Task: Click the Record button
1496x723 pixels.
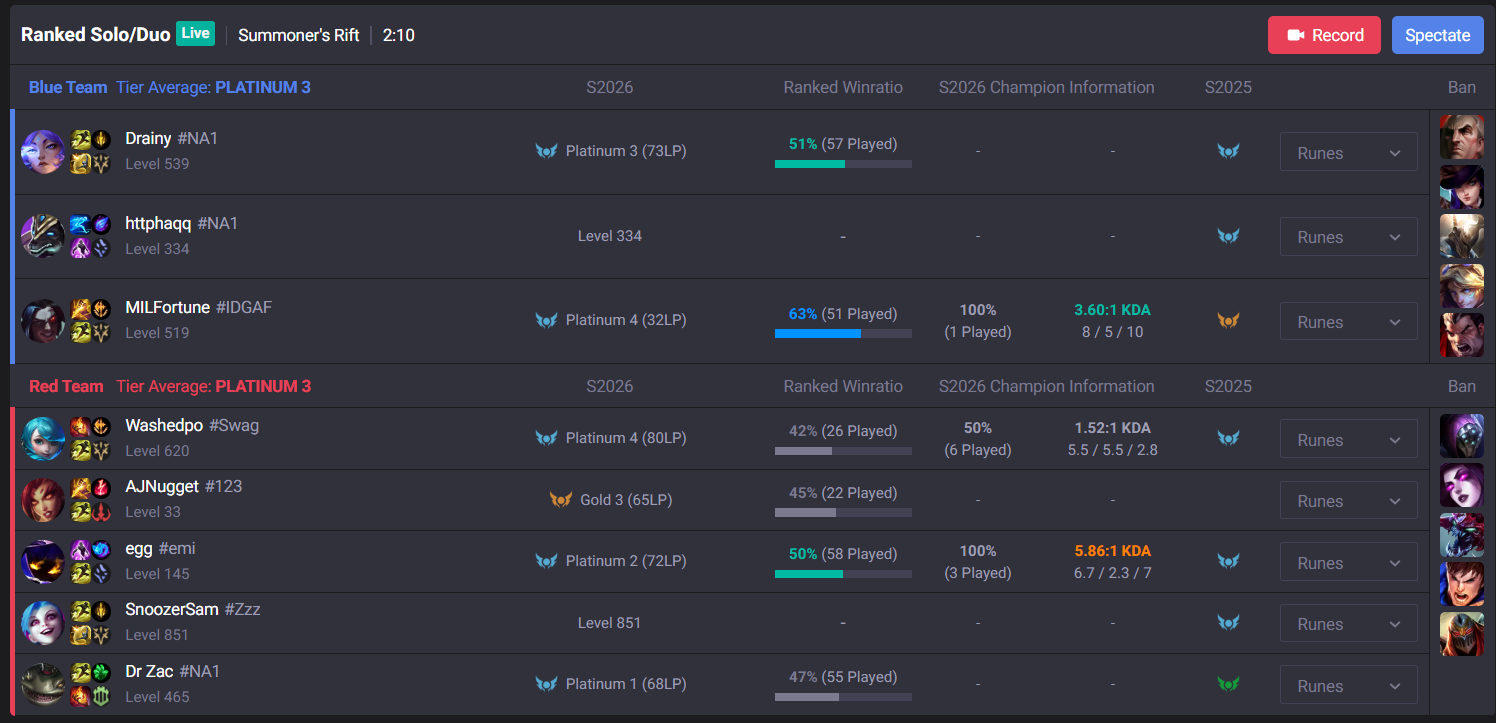Action: point(1324,35)
